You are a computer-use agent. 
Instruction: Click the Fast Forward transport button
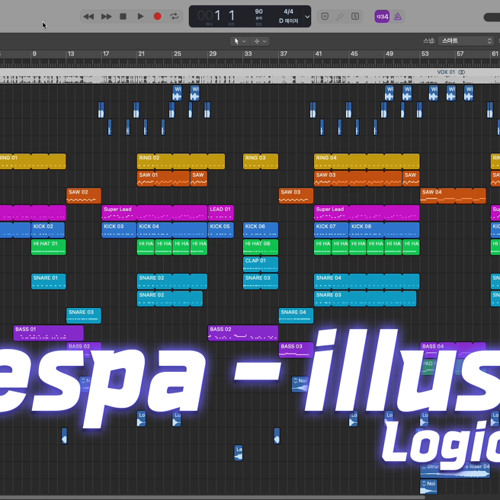point(106,16)
